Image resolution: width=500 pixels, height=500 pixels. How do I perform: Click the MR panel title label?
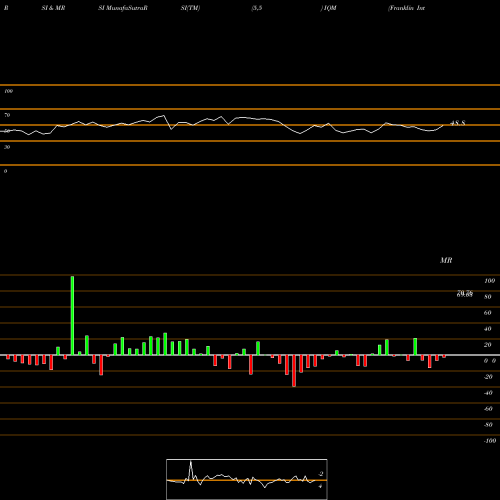pyautogui.click(x=446, y=260)
